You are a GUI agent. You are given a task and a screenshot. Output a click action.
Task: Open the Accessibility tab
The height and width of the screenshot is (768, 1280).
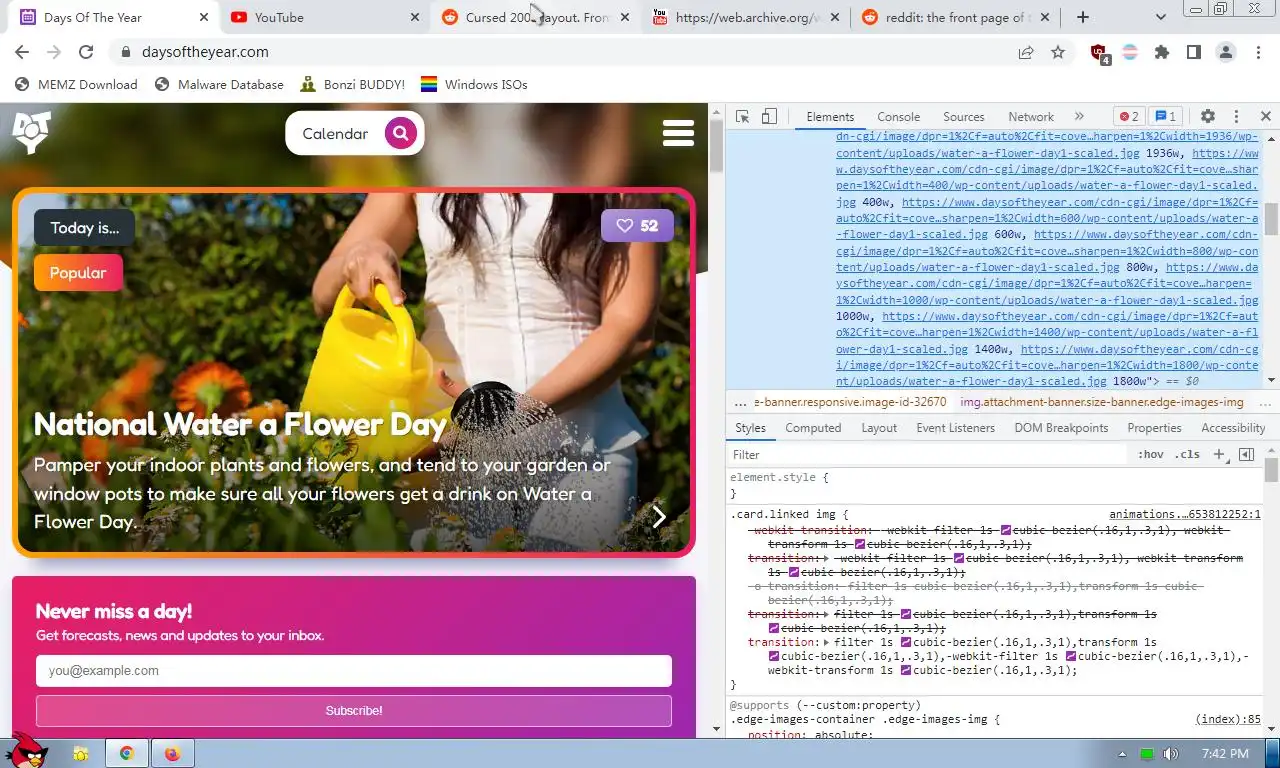click(x=1233, y=428)
